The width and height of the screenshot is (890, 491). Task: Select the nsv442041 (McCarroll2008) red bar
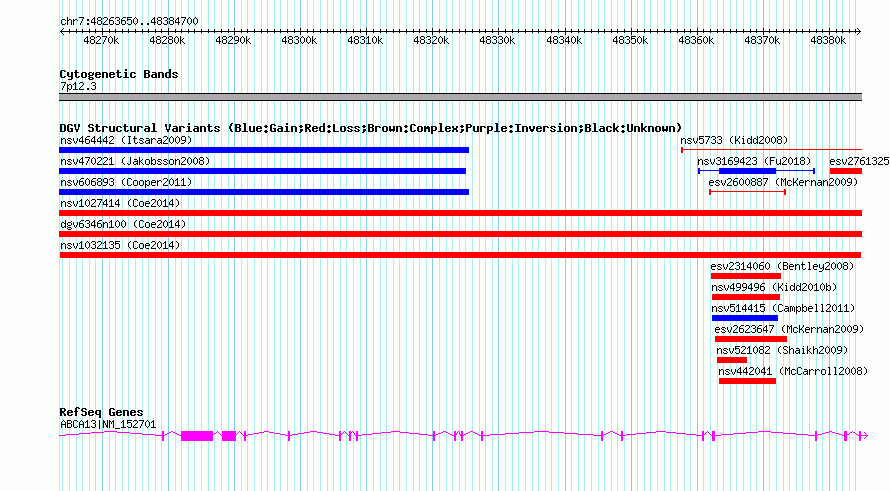[x=748, y=381]
